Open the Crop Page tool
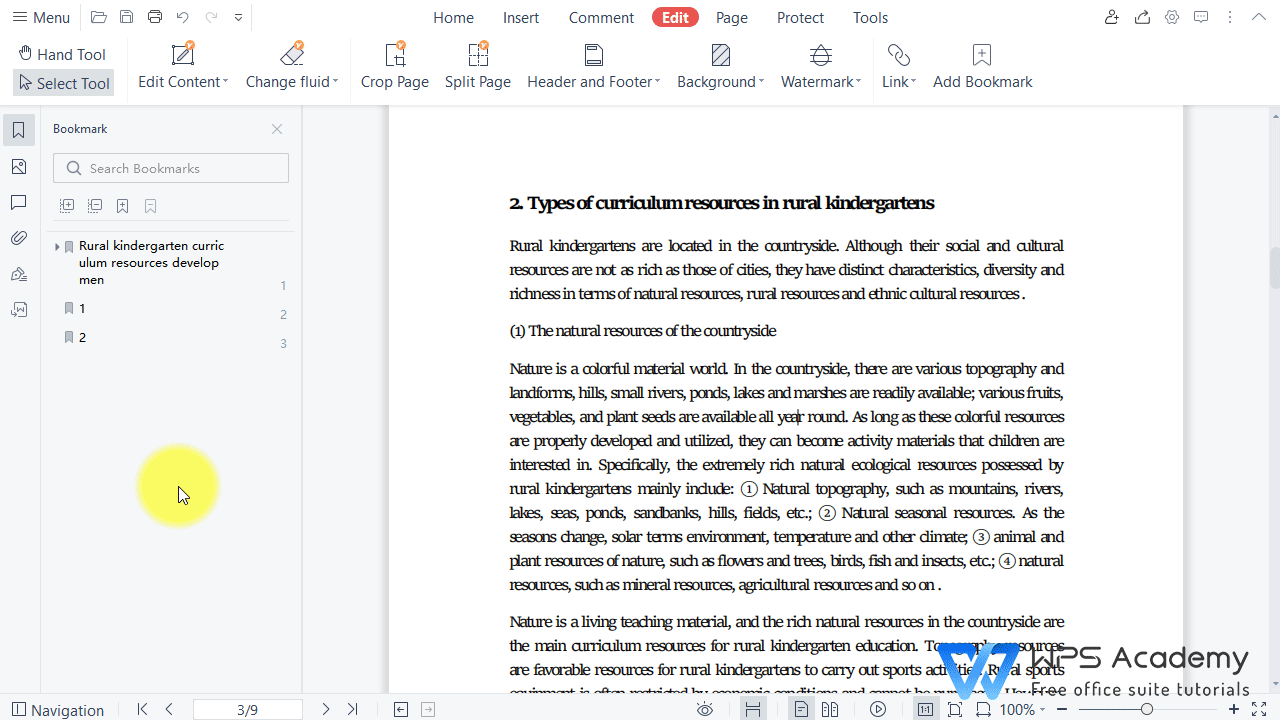This screenshot has width=1280, height=720. pyautogui.click(x=394, y=65)
